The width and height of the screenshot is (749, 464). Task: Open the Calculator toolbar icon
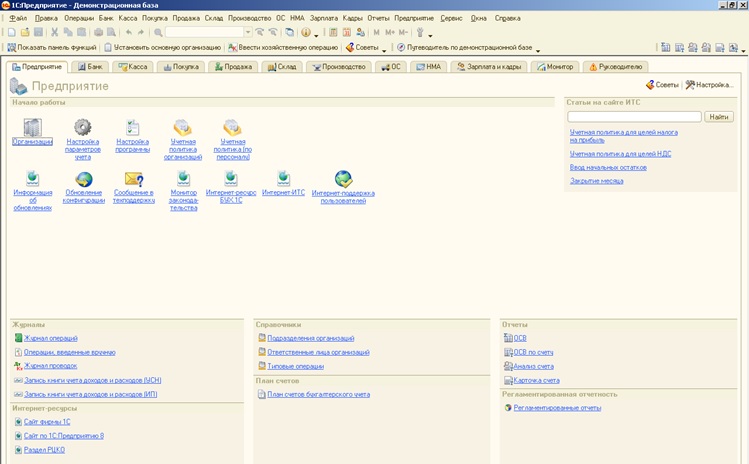tap(333, 32)
